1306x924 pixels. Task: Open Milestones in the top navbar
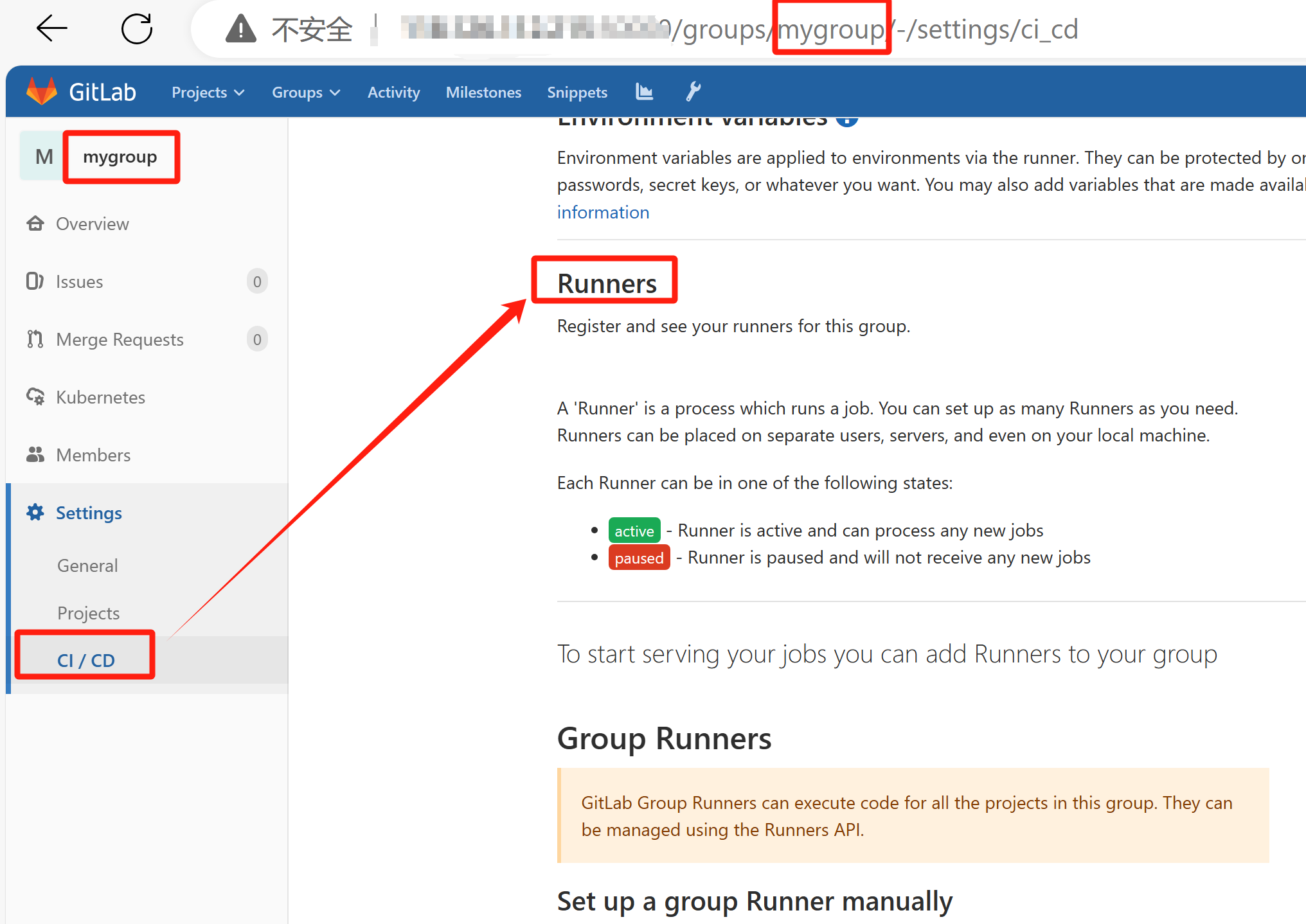coord(483,92)
